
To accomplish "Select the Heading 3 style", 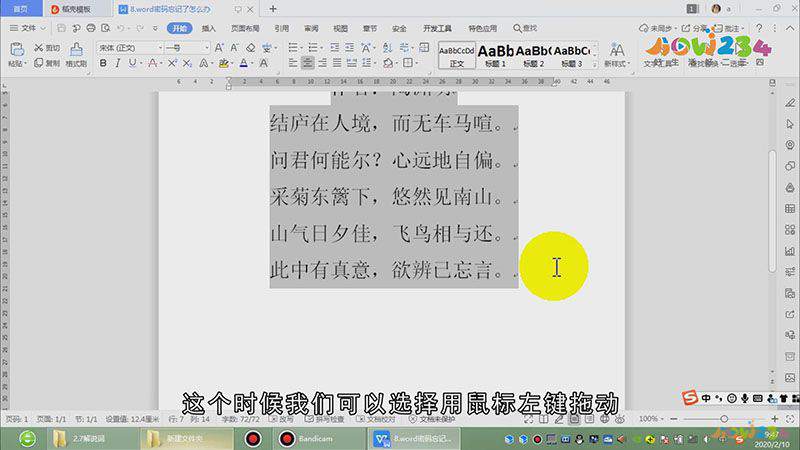I will point(571,55).
